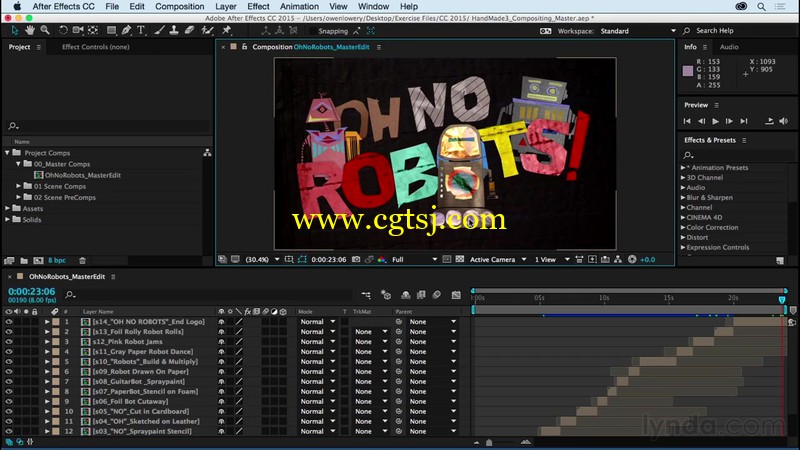
Task: Hide the s08 GuitarBot Spraypaint layer
Action: coord(9,382)
